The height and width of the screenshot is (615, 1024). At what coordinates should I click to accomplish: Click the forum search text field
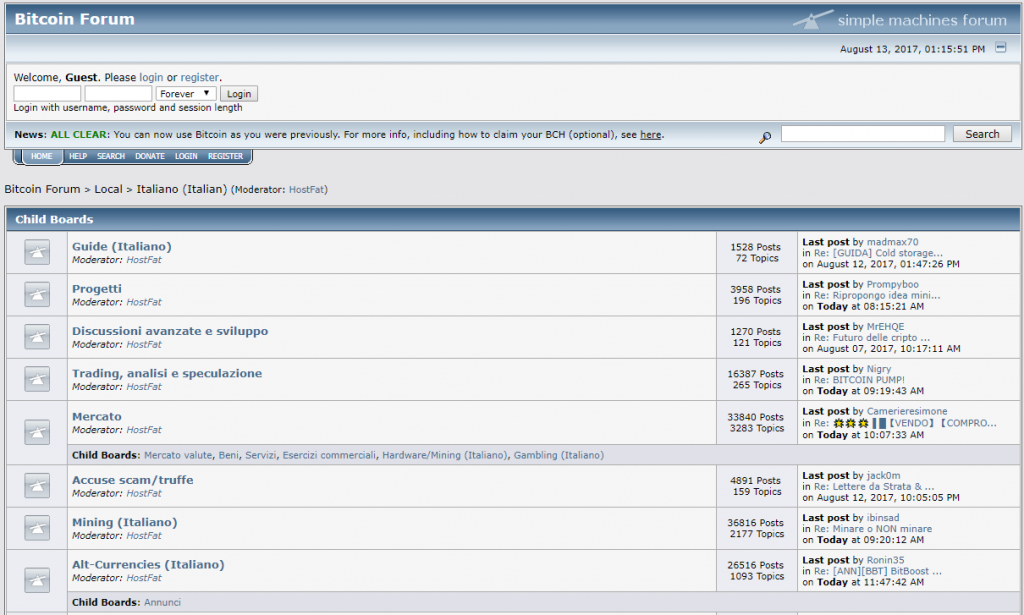(x=863, y=134)
